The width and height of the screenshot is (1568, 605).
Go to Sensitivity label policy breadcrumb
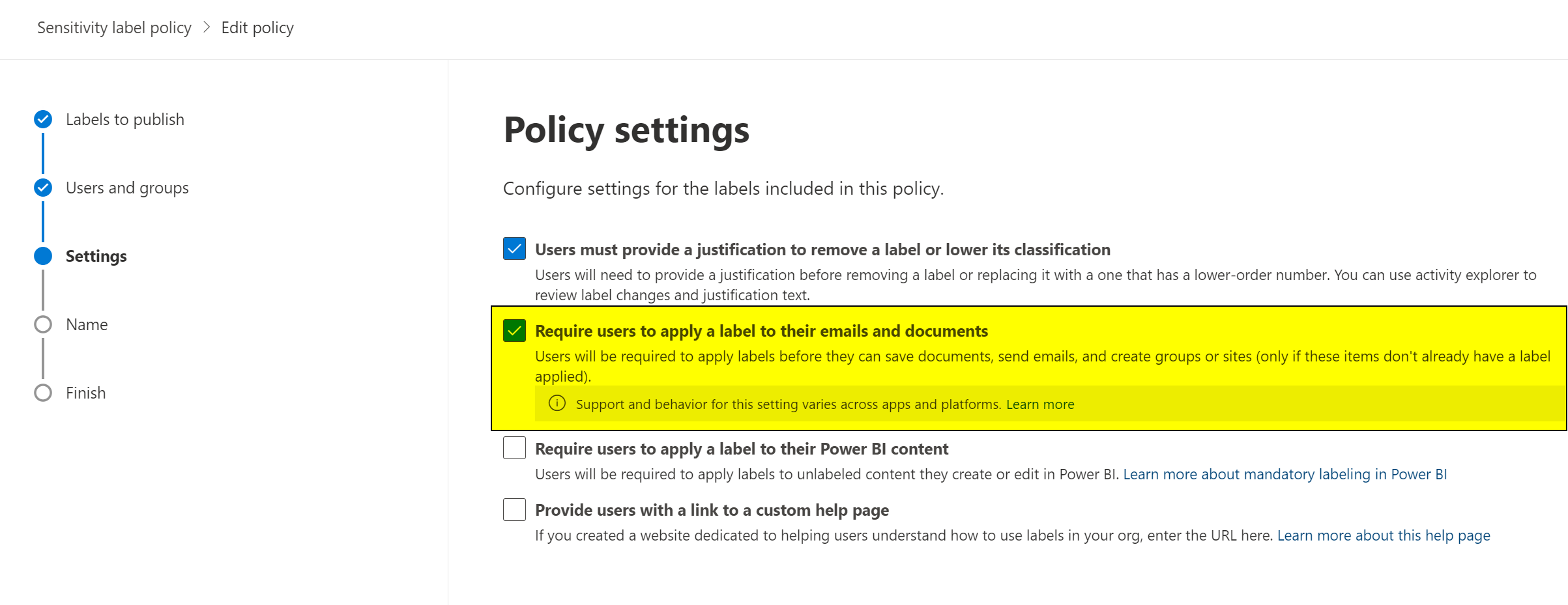click(x=114, y=27)
